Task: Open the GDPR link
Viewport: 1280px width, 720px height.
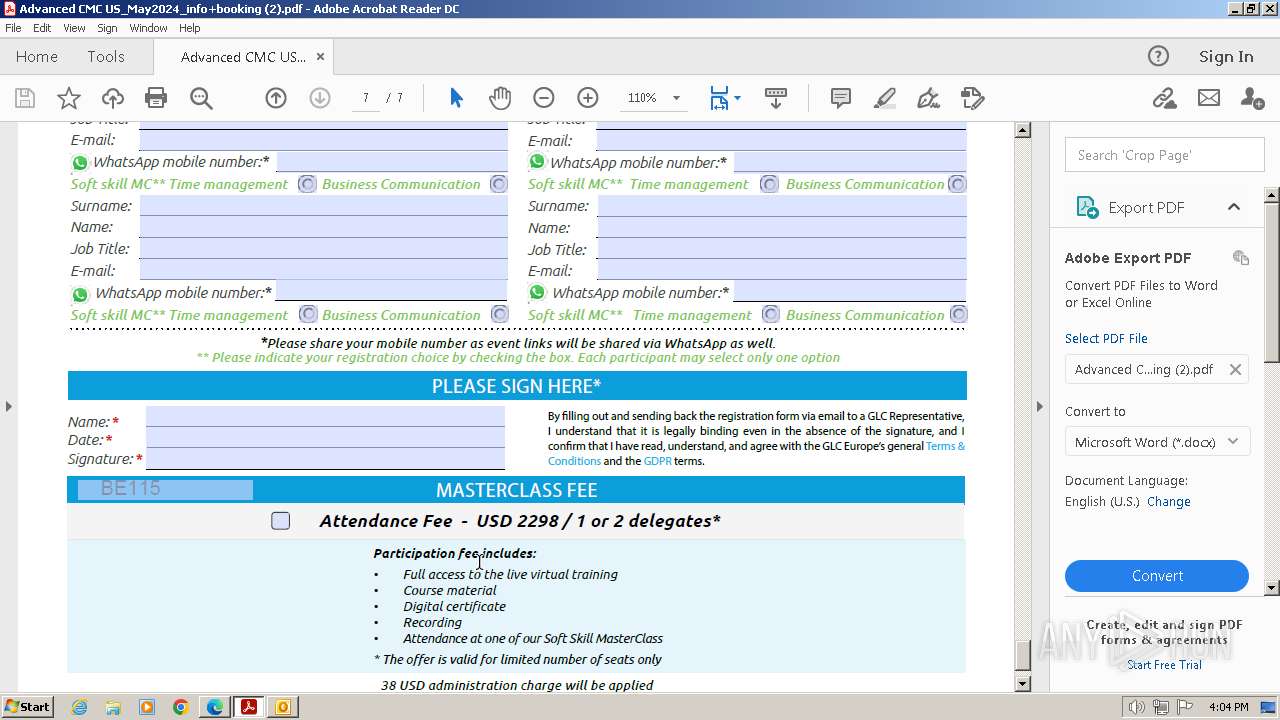Action: [x=657, y=461]
